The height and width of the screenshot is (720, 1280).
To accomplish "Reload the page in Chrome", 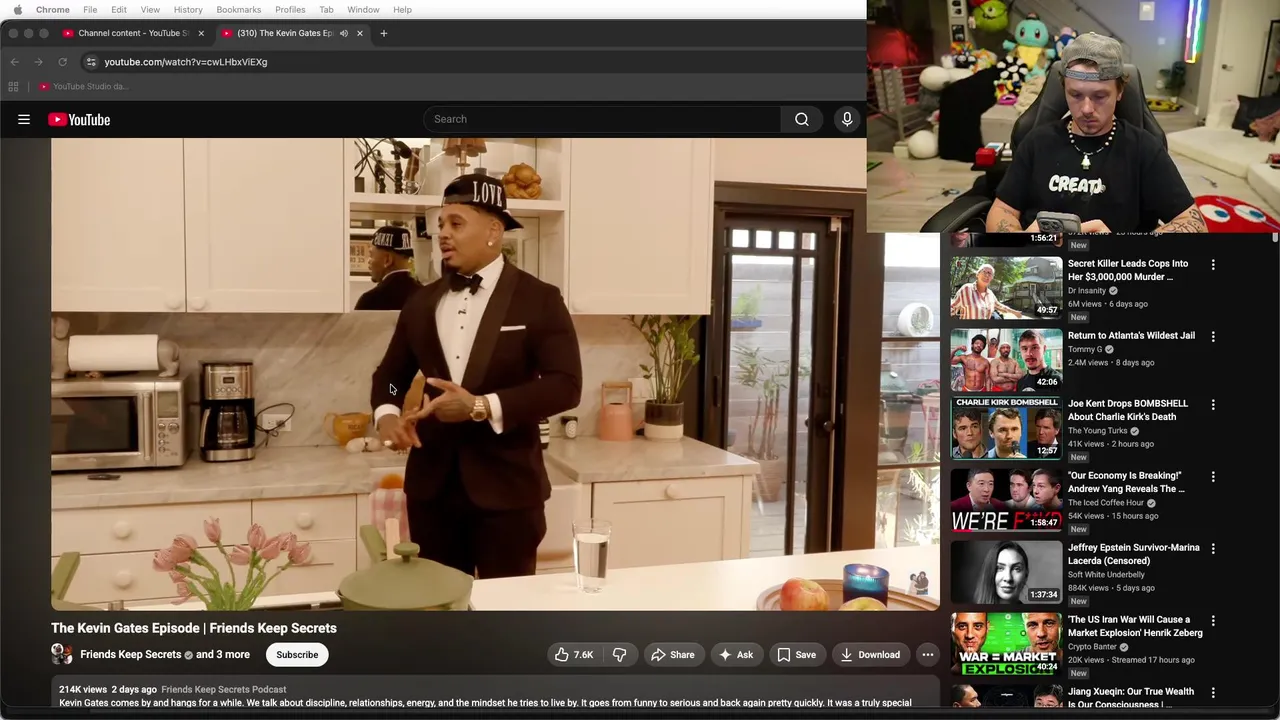I will click(x=62, y=62).
